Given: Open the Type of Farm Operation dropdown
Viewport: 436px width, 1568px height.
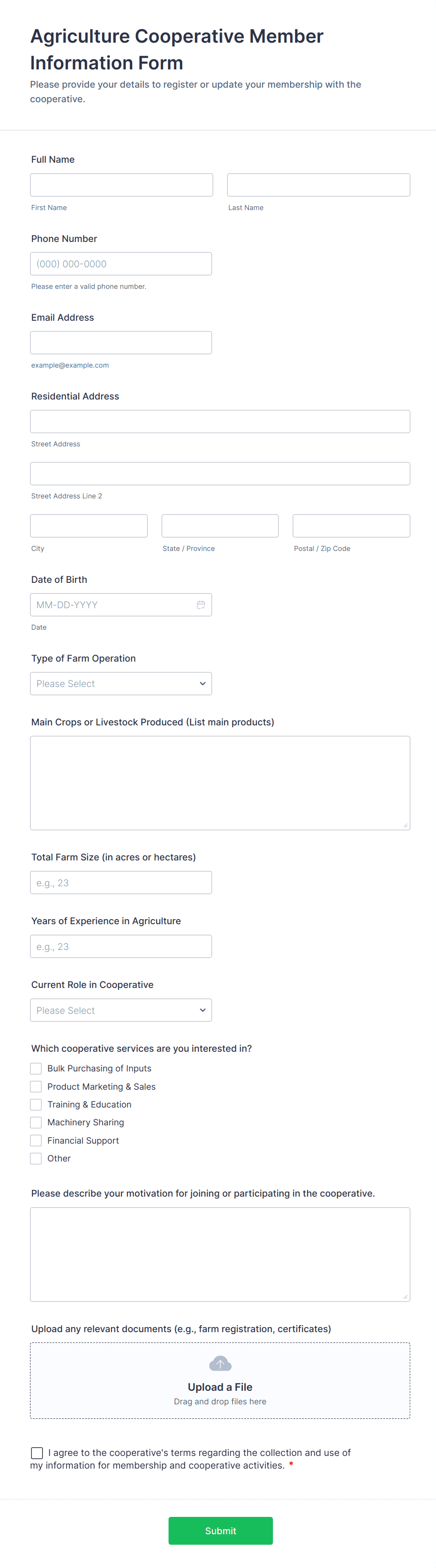Looking at the screenshot, I should pos(120,684).
